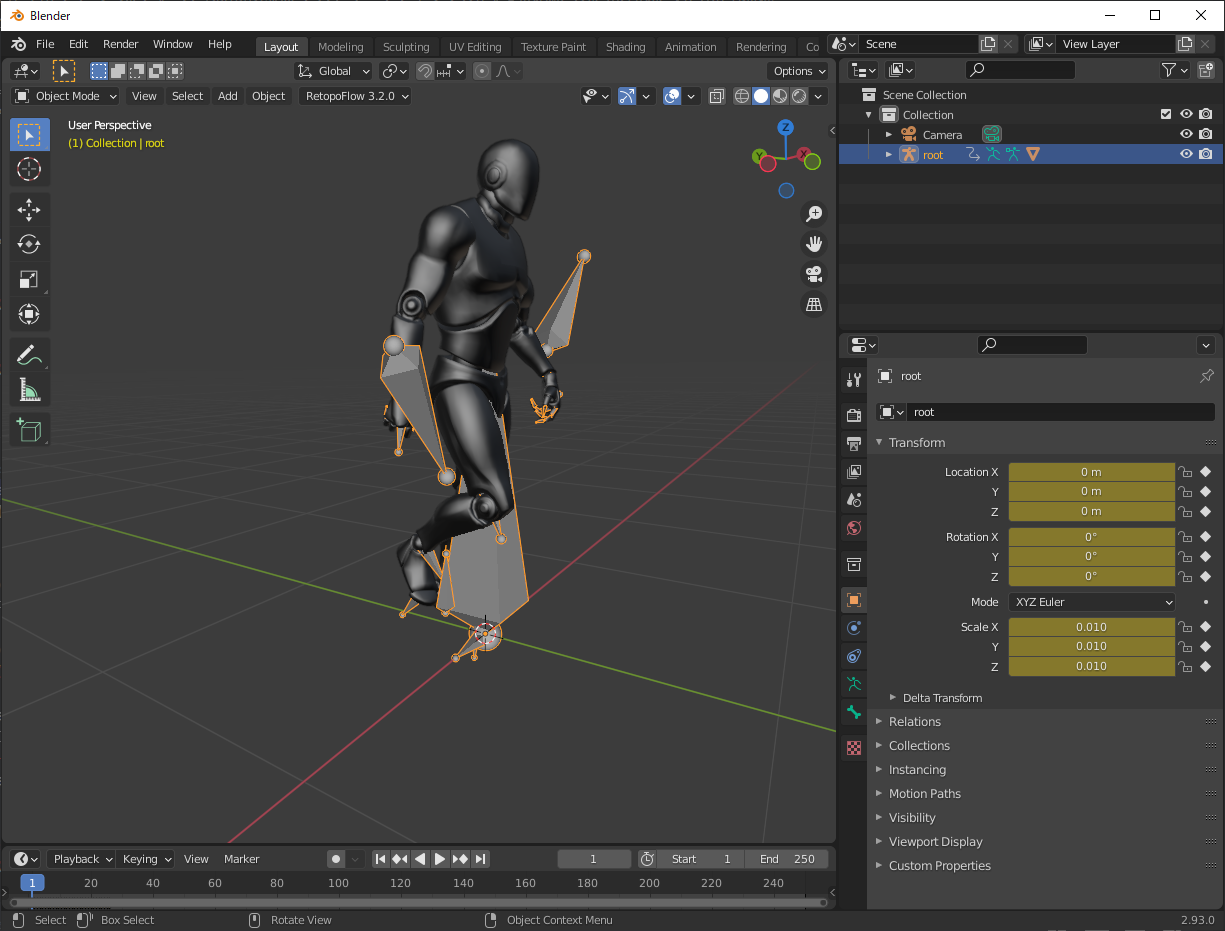Image resolution: width=1225 pixels, height=931 pixels.
Task: Open the viewport Add menu
Action: [228, 96]
